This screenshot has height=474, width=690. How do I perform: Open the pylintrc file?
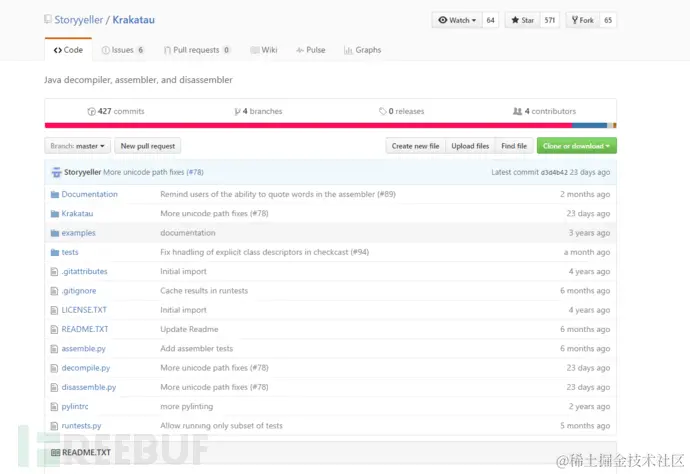75,407
